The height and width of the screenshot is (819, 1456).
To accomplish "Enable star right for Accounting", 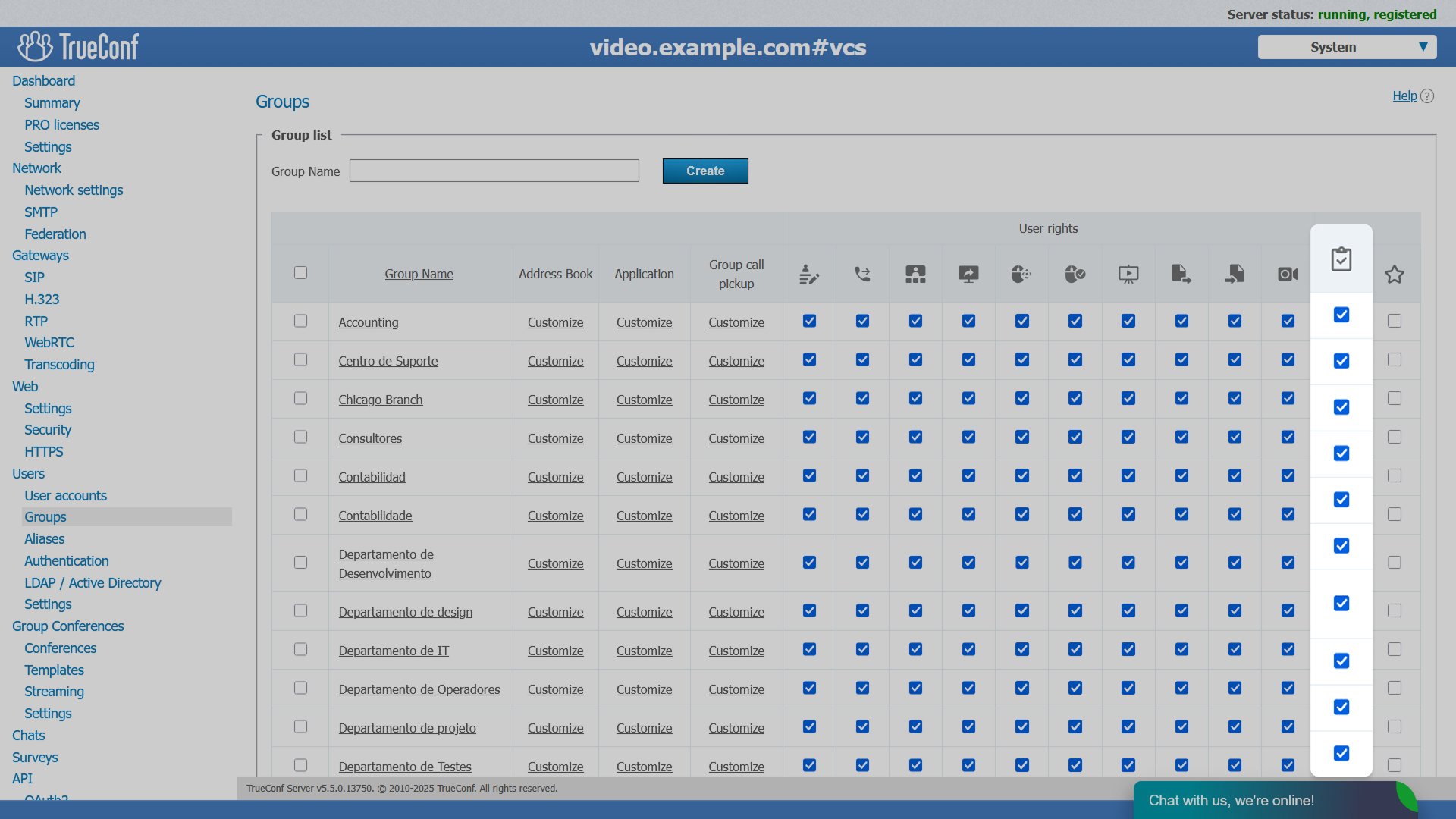I will point(1395,321).
